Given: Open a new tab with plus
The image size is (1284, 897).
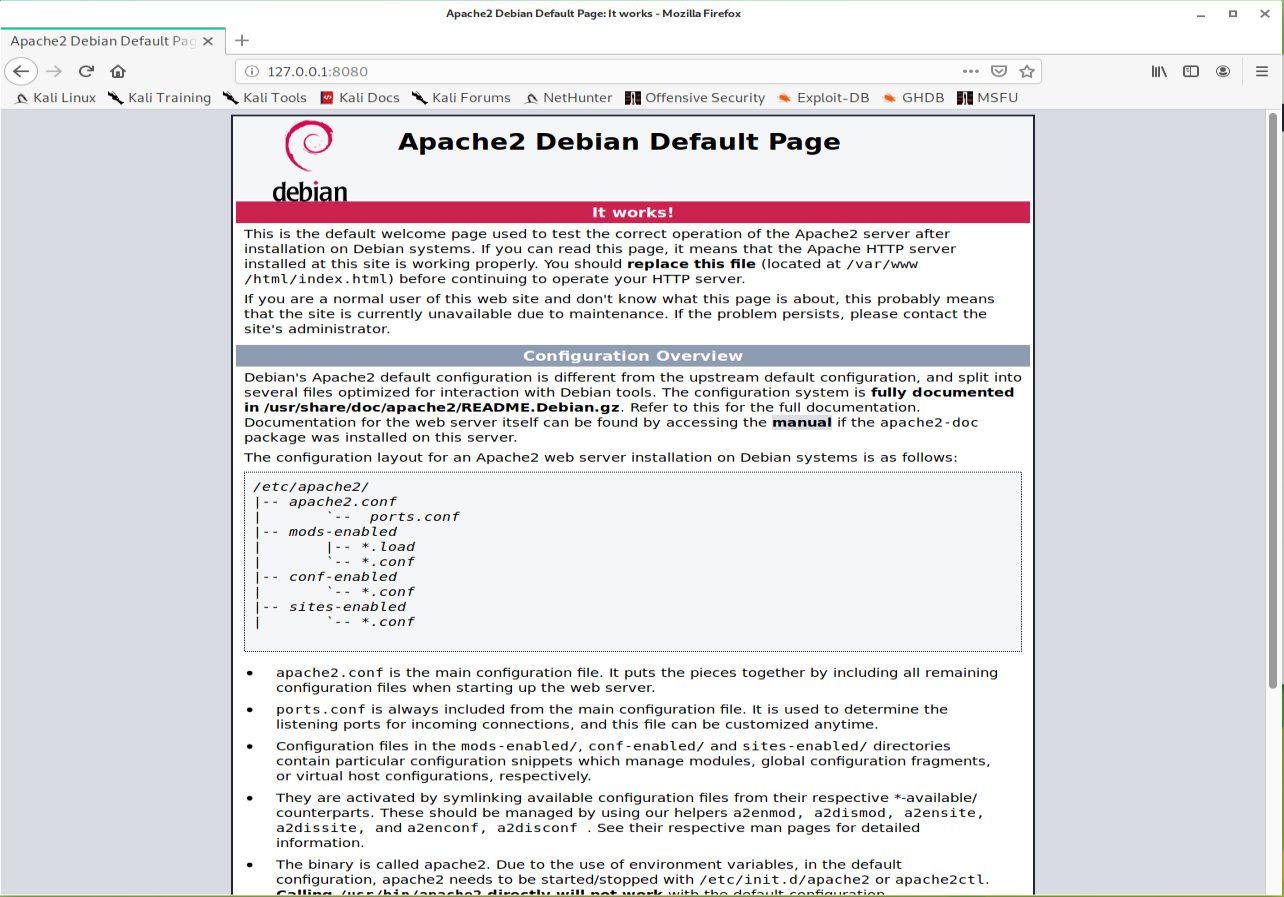Looking at the screenshot, I should coord(241,41).
